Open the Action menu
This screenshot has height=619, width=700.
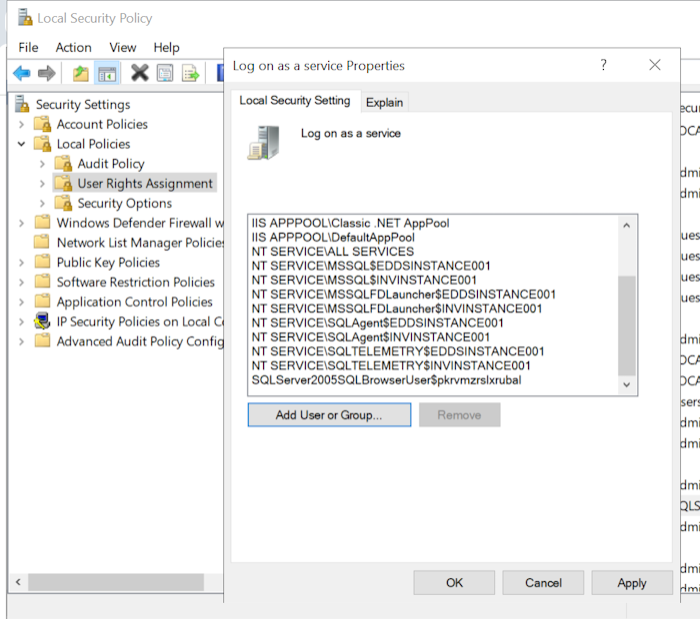click(73, 47)
